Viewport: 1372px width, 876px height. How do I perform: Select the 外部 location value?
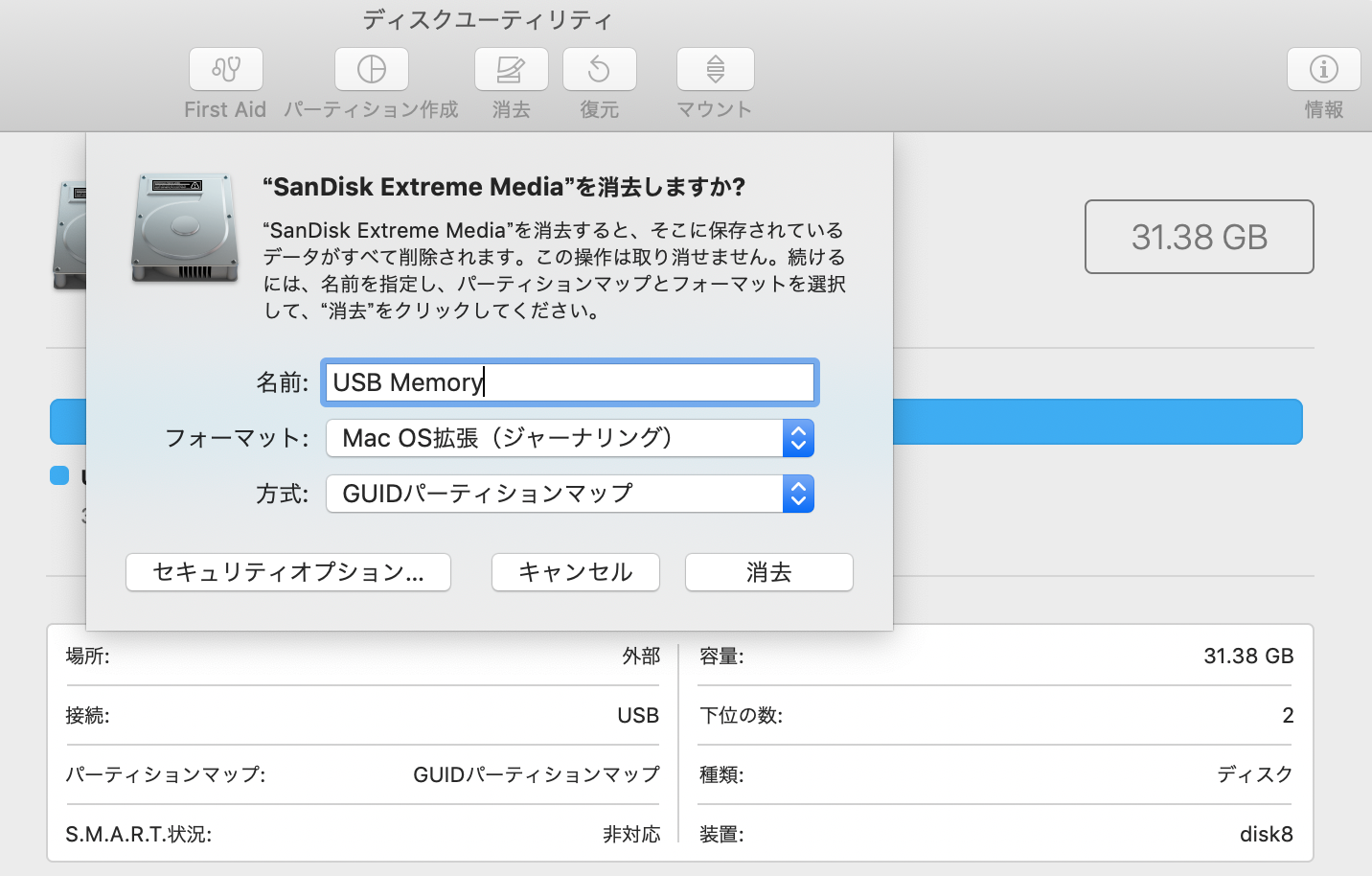tap(641, 657)
